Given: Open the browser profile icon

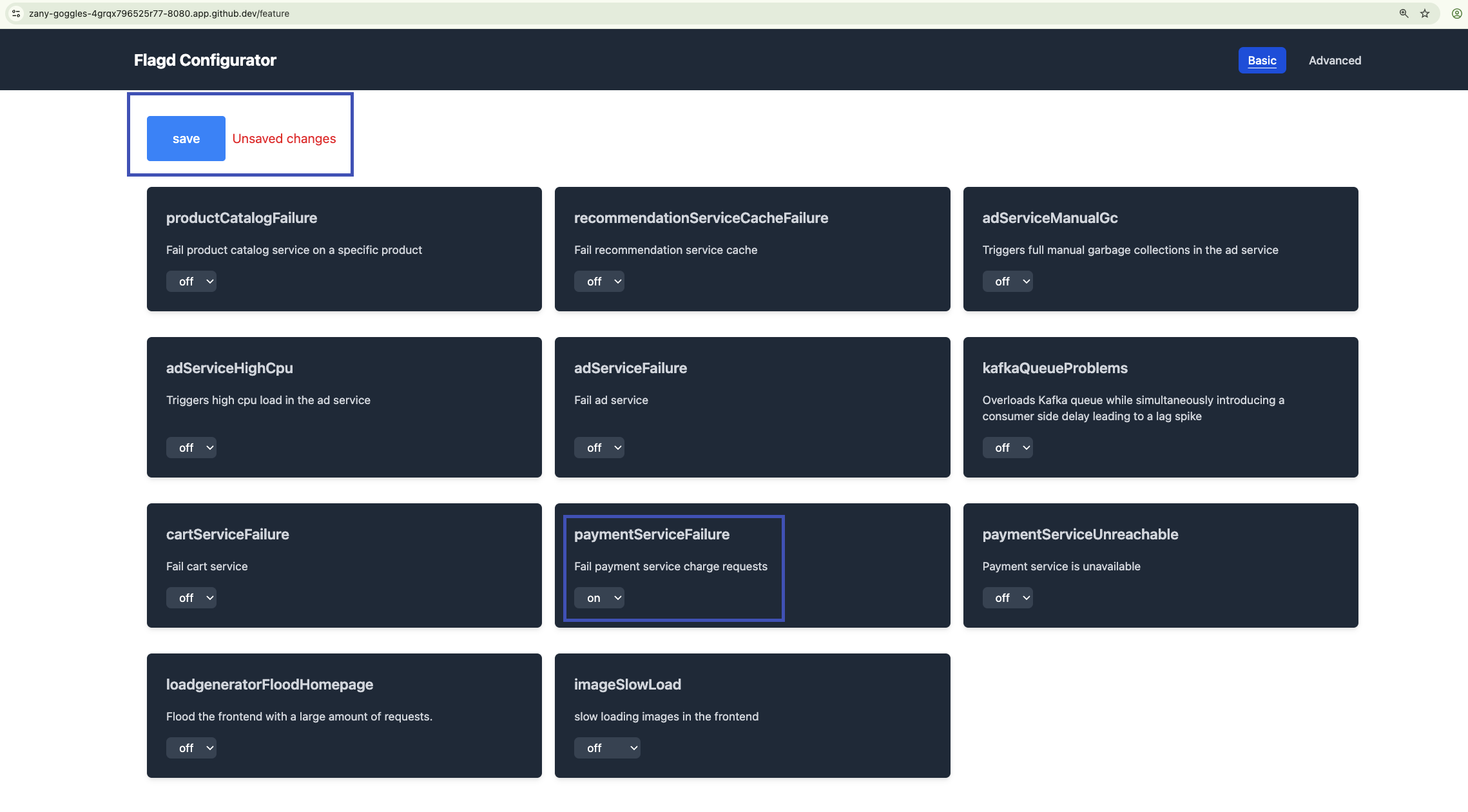Looking at the screenshot, I should 1456,14.
